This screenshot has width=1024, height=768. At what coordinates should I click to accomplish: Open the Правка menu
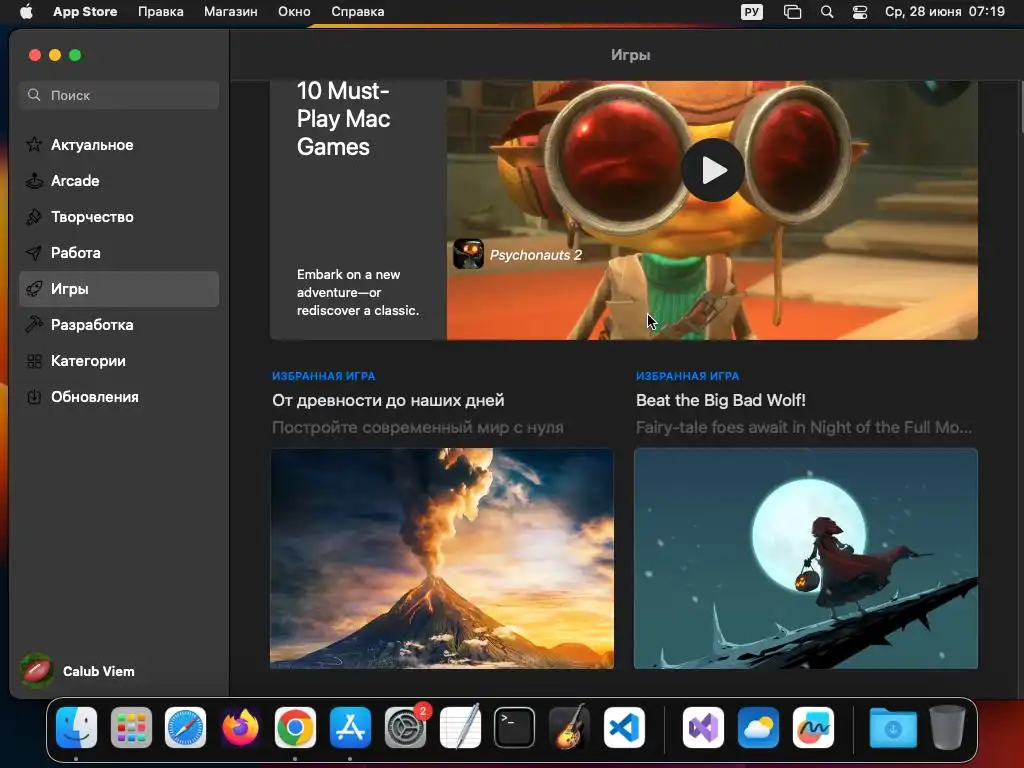pyautogui.click(x=161, y=12)
